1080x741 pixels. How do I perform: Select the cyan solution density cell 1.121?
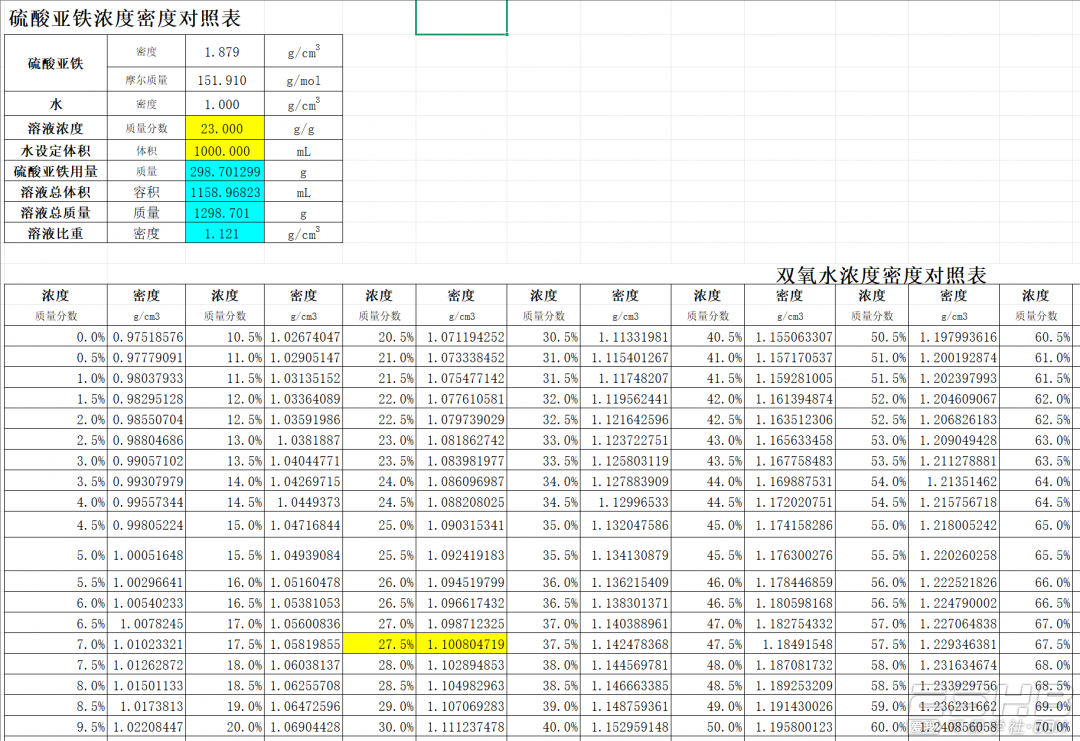point(225,233)
